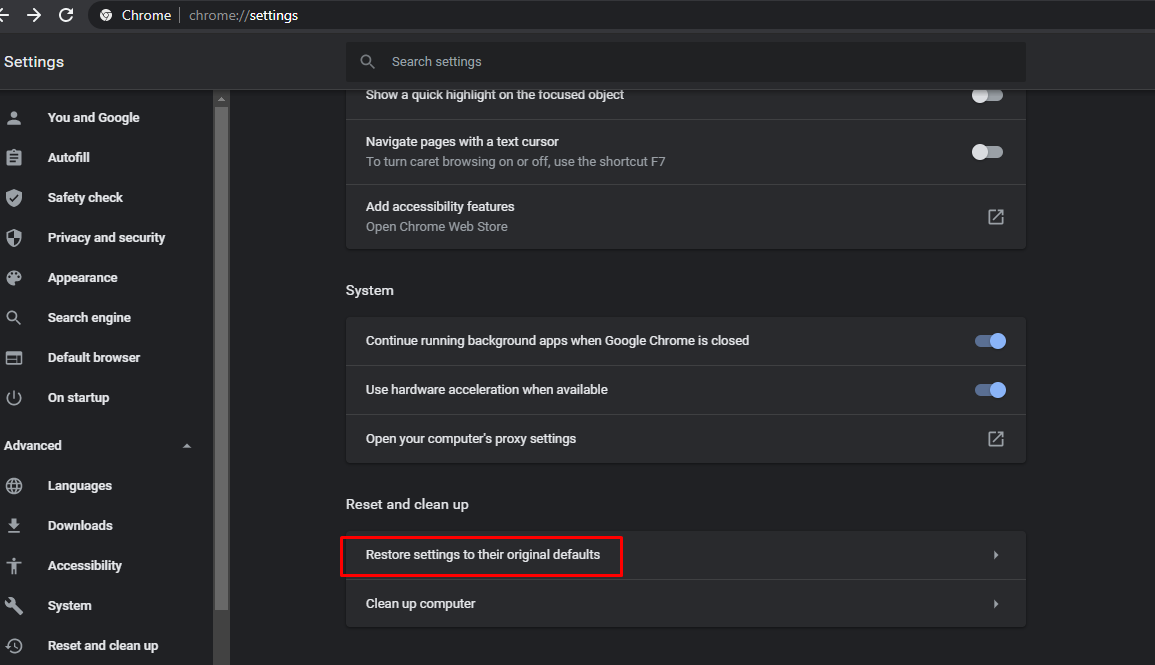
Task: Collapse the Advanced section in sidebar
Action: (x=187, y=446)
